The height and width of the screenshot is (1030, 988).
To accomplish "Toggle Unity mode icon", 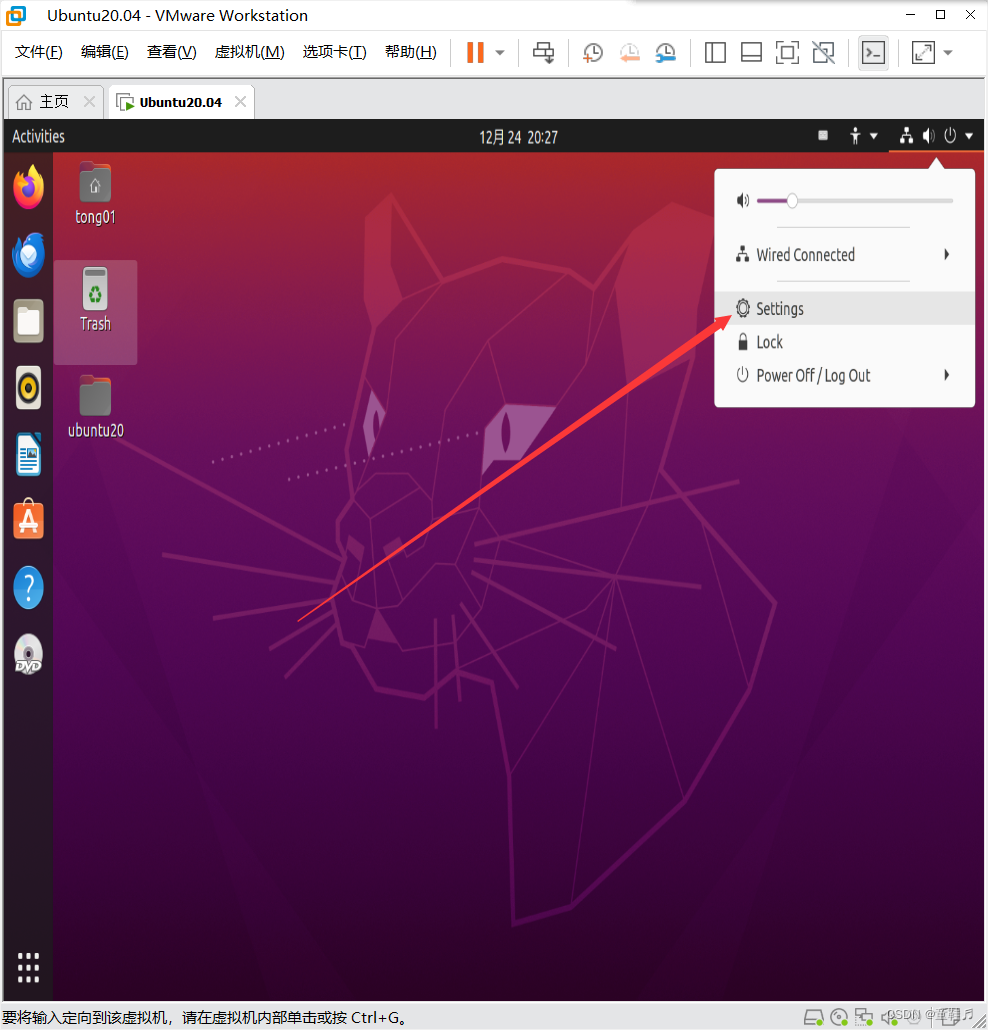I will tap(823, 53).
